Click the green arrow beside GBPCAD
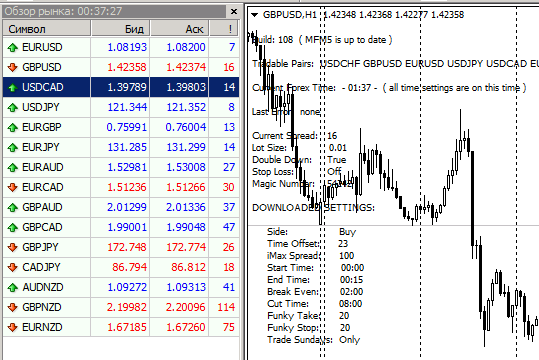539x360 pixels. tap(13, 227)
